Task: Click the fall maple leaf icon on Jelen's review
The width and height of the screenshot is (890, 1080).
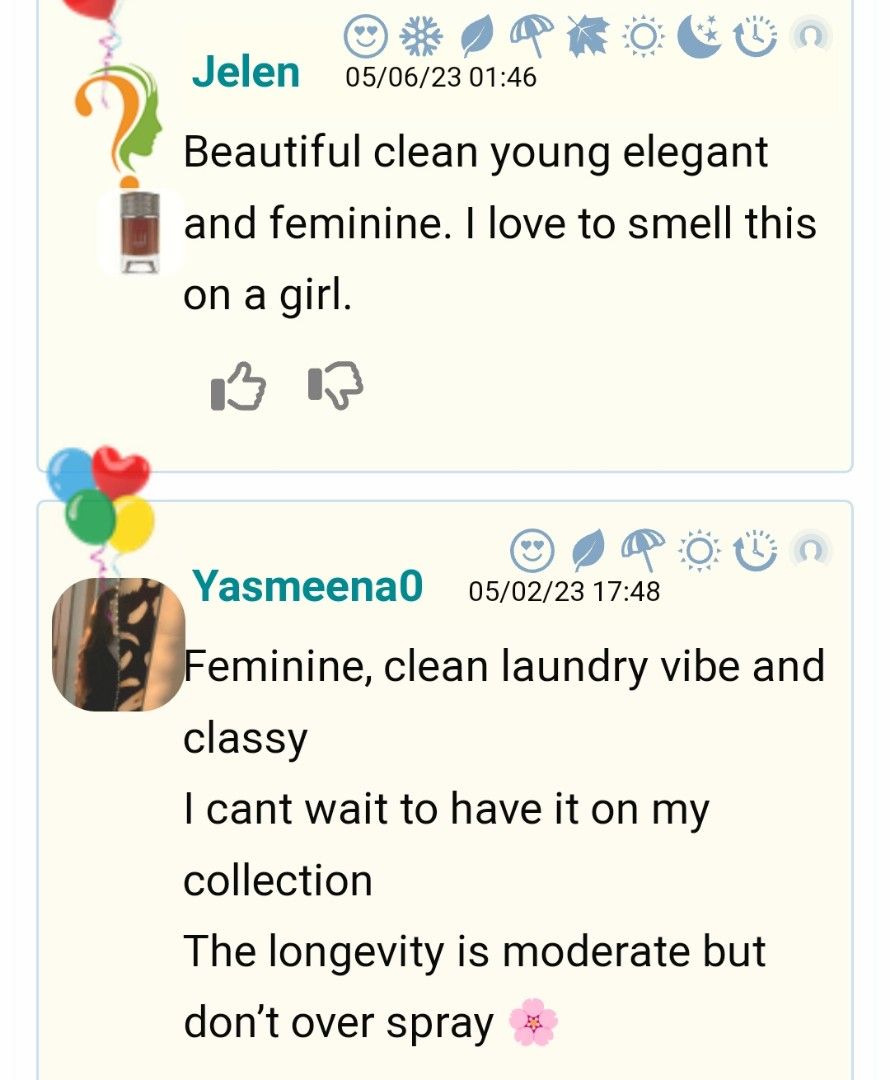Action: point(585,37)
